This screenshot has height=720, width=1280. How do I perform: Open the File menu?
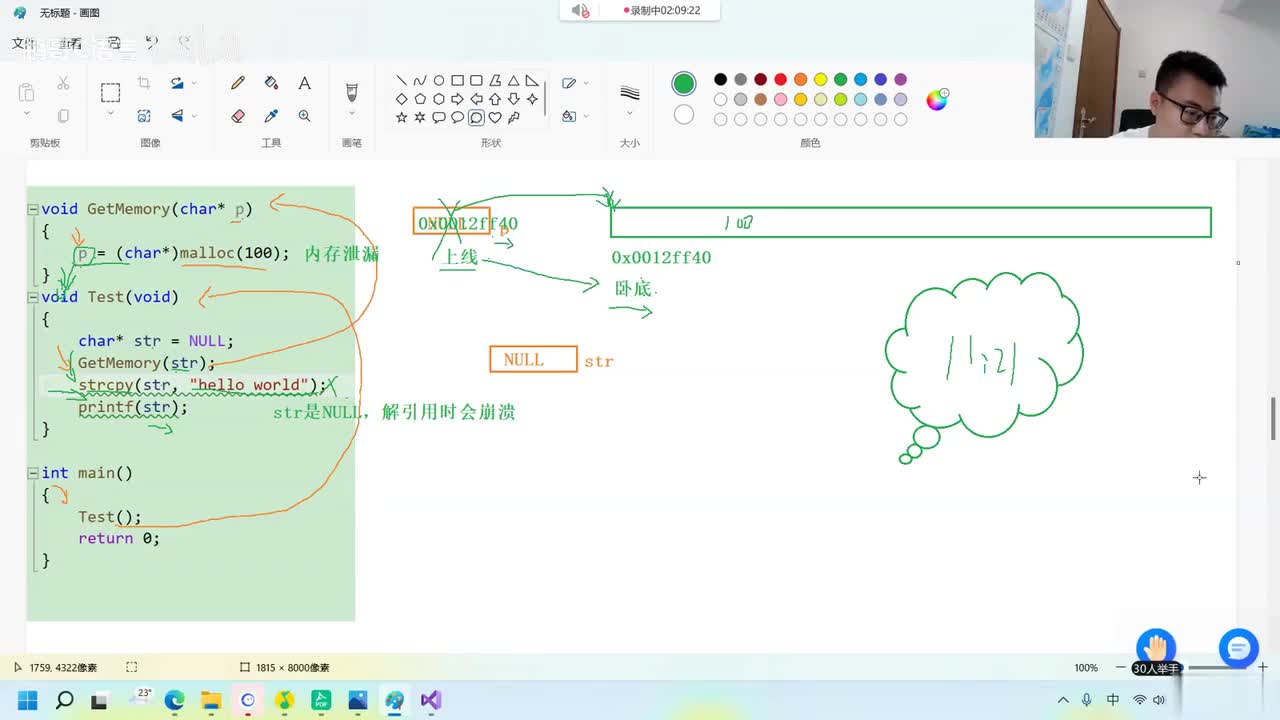[23, 43]
